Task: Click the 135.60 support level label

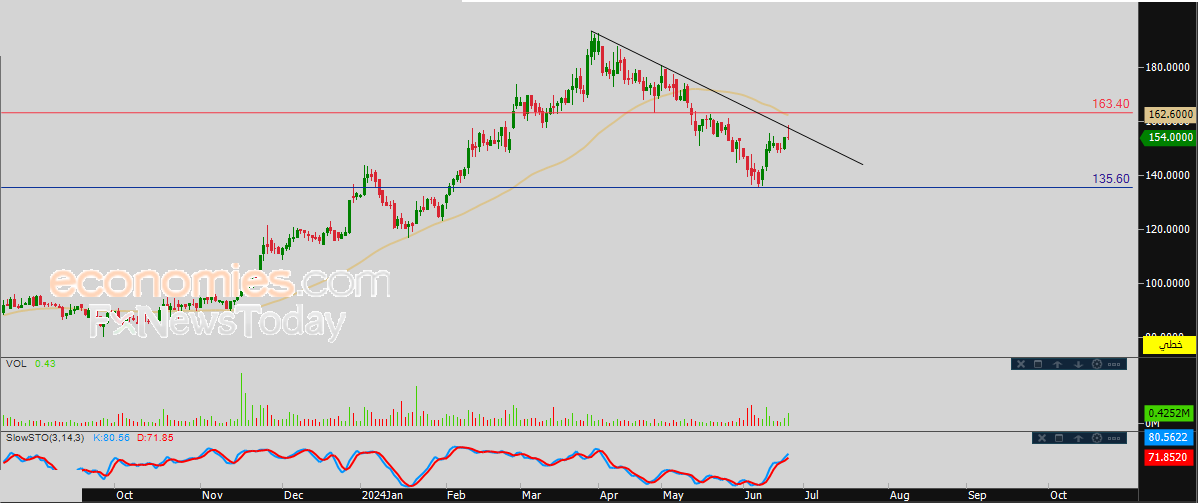Action: [1111, 178]
